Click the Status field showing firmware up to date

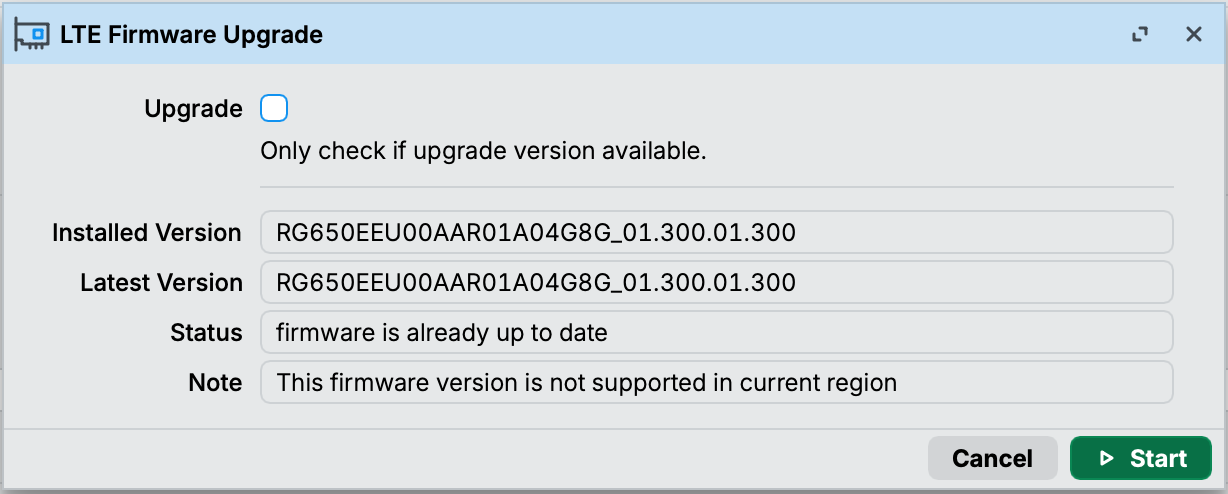point(716,332)
